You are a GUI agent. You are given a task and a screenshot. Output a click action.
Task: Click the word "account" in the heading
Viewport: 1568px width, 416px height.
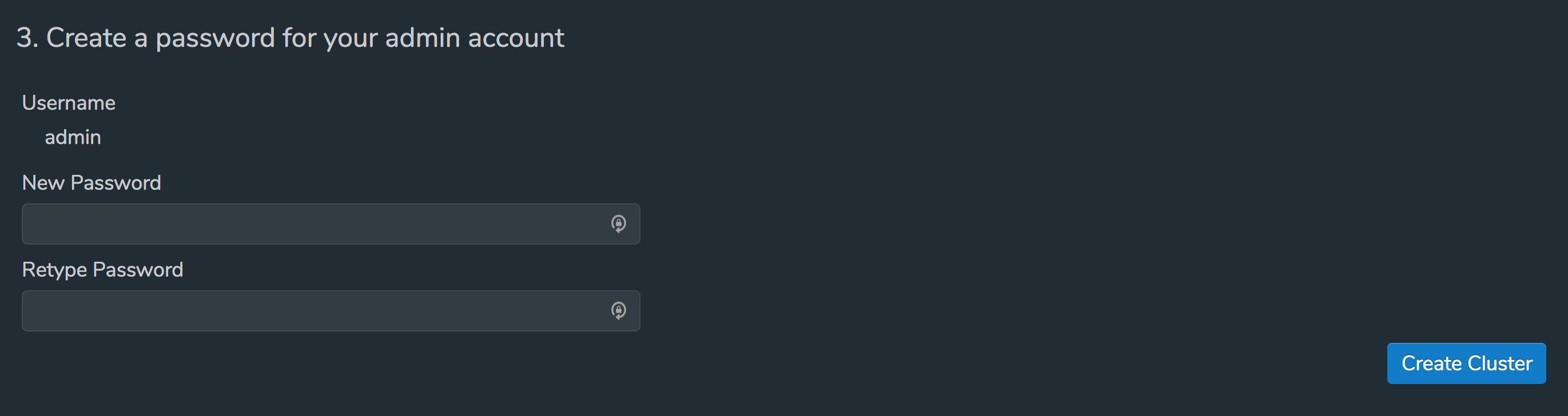pos(516,38)
